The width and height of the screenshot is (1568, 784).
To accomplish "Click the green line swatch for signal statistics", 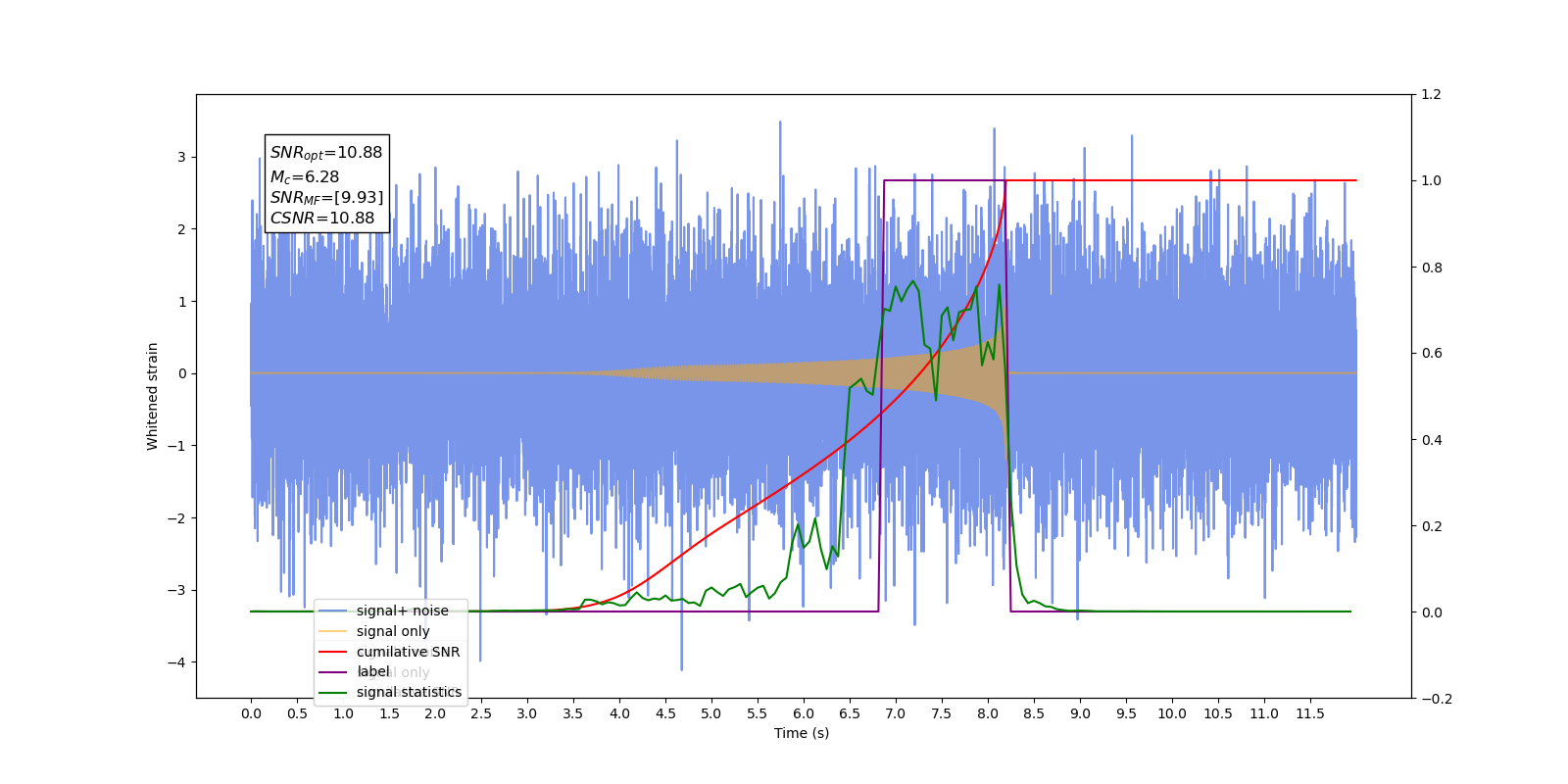I will (334, 692).
